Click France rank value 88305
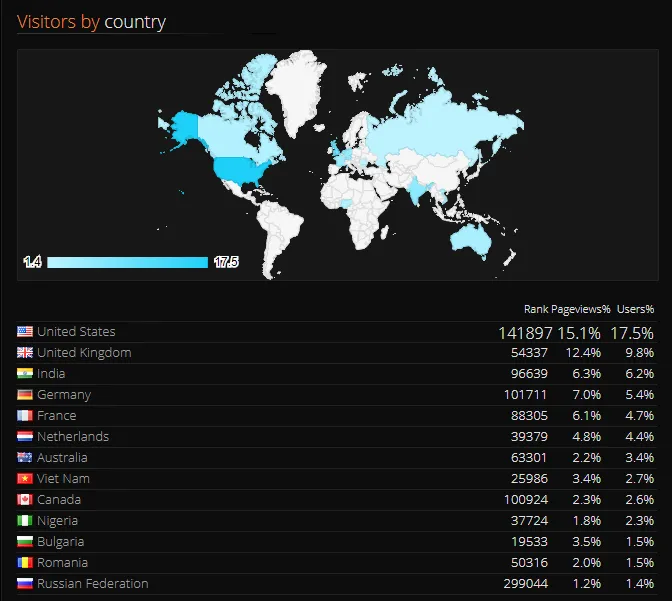This screenshot has height=601, width=672. click(529, 416)
